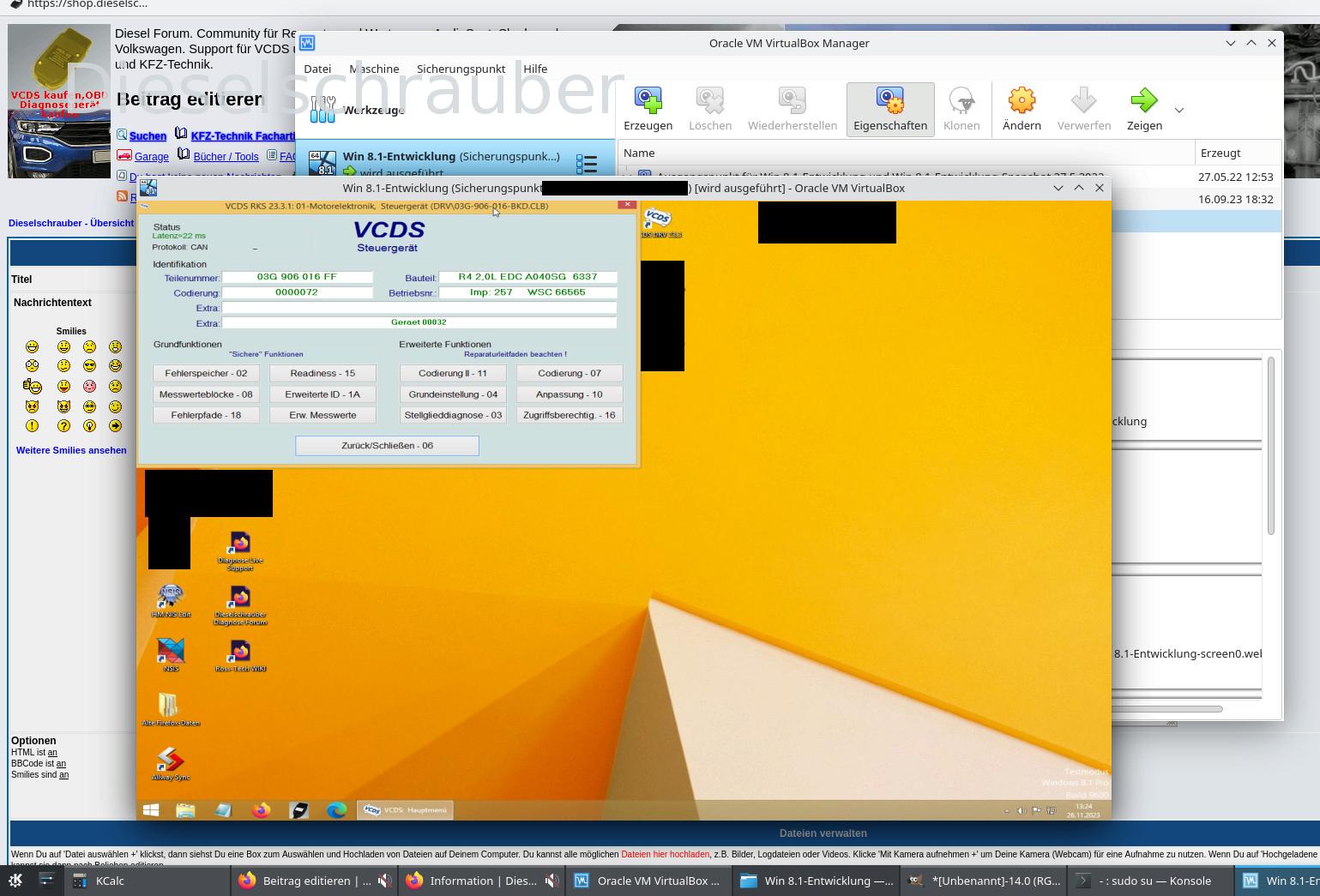Screen dimensions: 1320x896
Task: Click Codierung - 07 button
Action: tap(570, 373)
